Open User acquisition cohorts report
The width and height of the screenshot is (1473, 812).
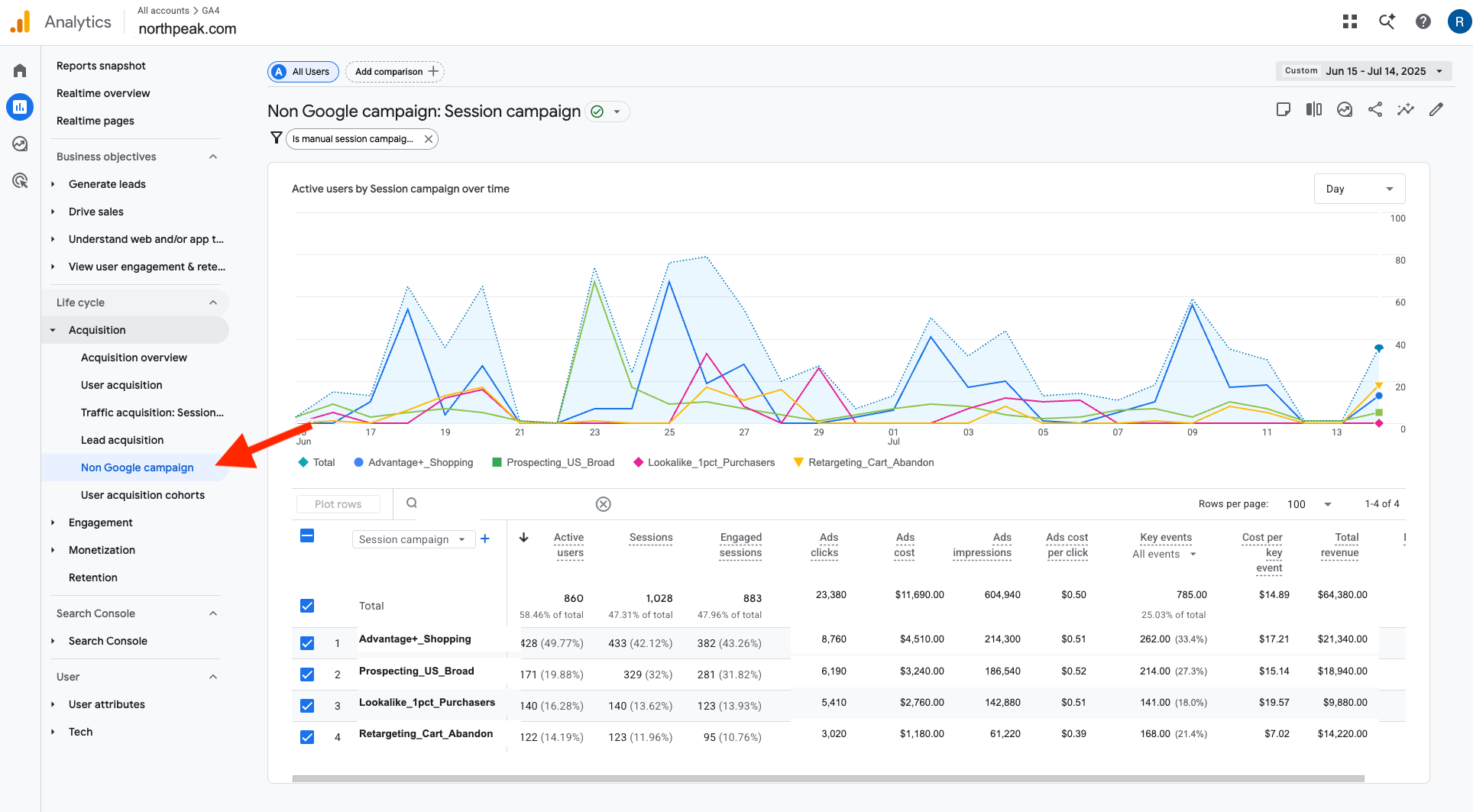tap(143, 495)
